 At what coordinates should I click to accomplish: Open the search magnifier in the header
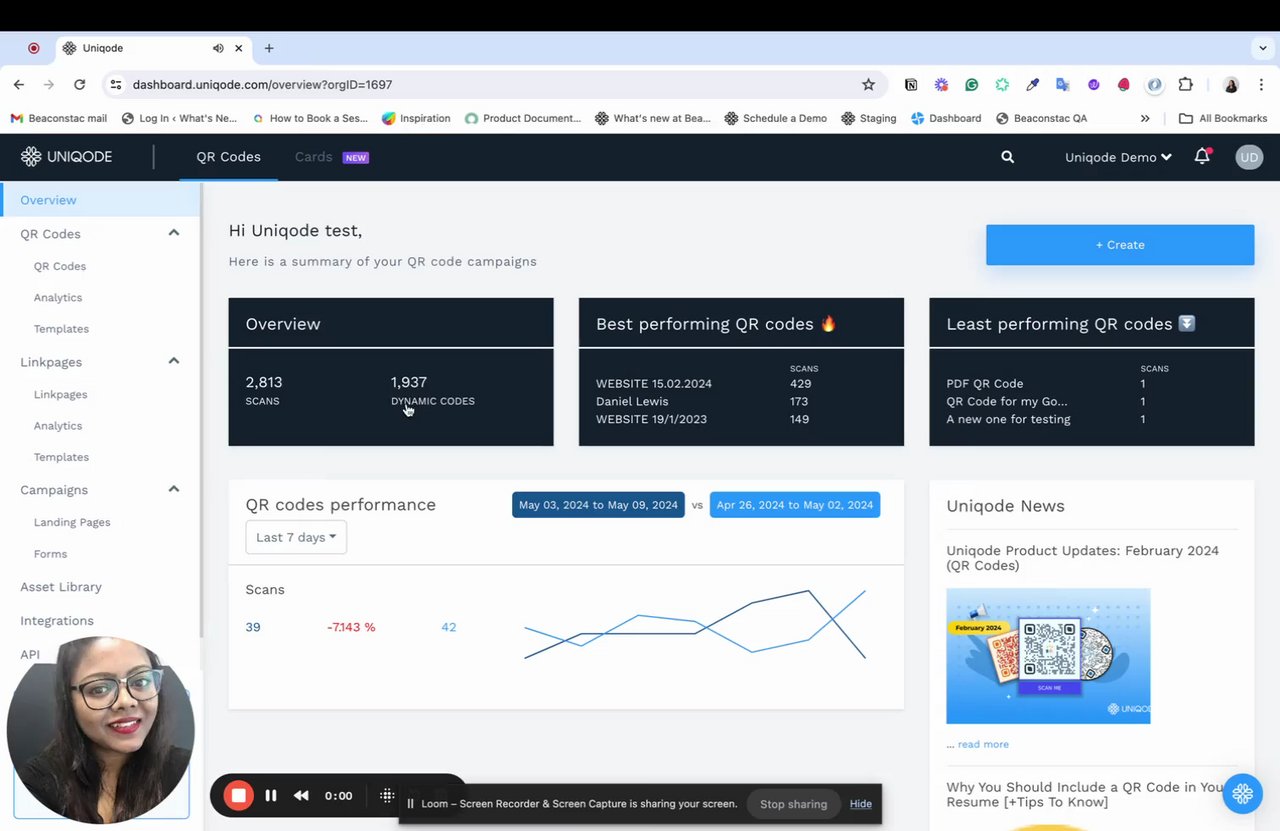pos(1007,157)
